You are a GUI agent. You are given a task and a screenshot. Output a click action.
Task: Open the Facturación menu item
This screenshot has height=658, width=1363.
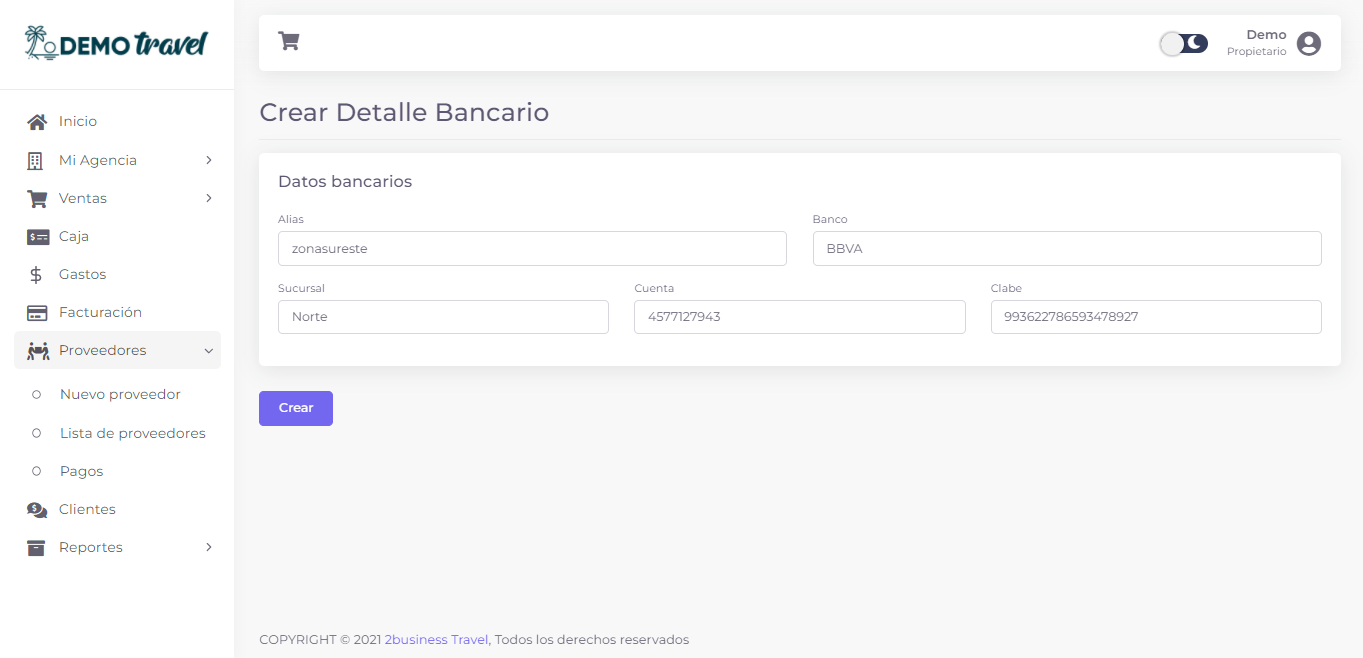[x=117, y=312]
